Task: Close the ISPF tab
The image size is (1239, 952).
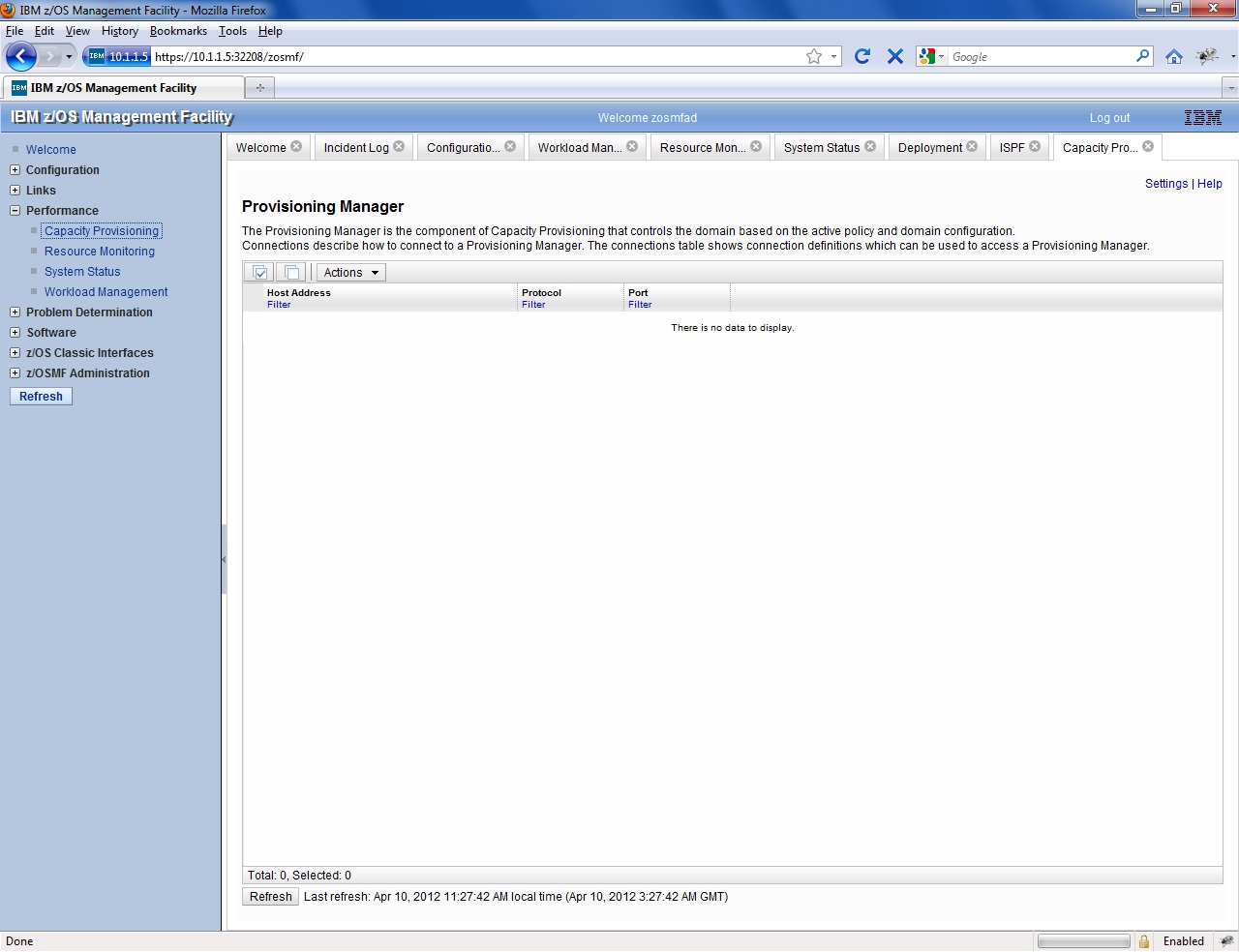Action: tap(1035, 146)
